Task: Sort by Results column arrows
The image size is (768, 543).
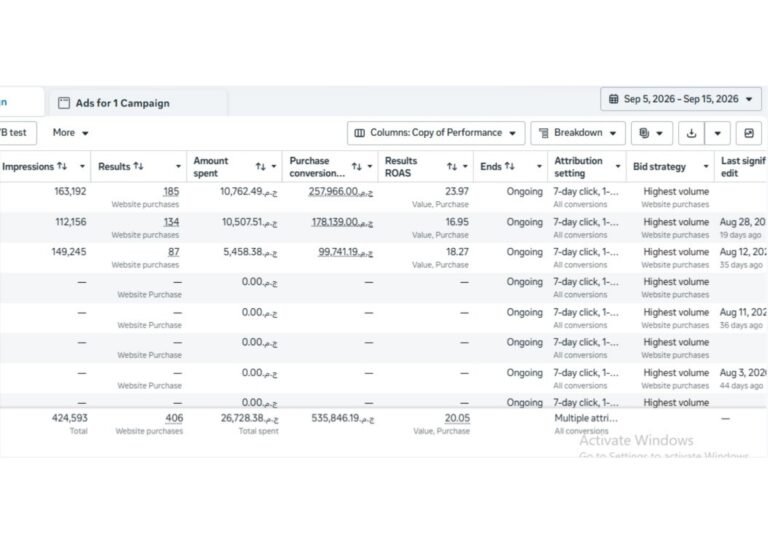Action: (138, 166)
